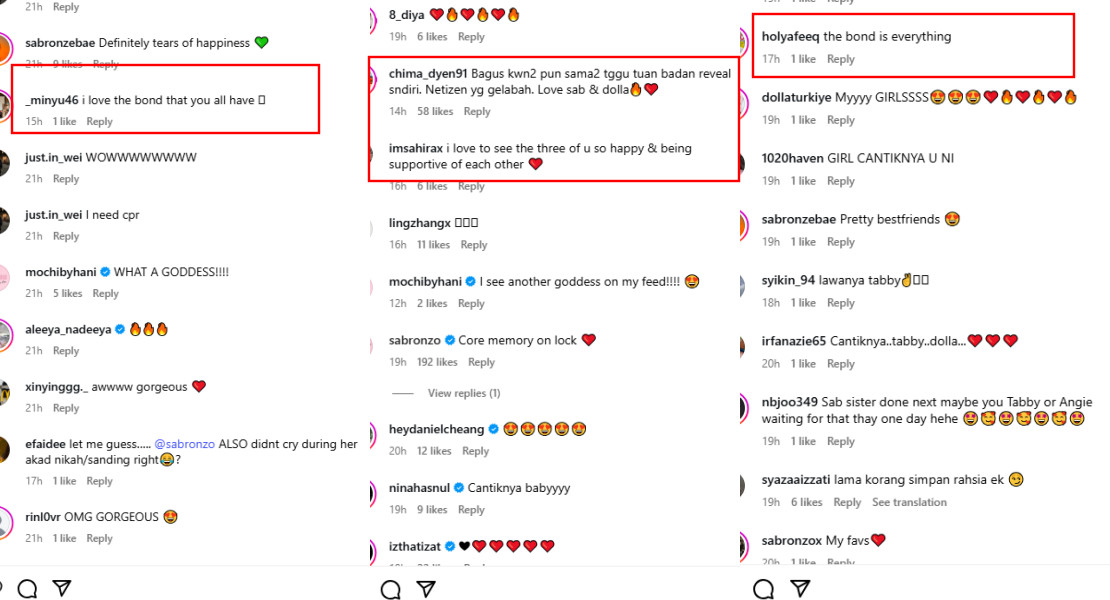The width and height of the screenshot is (1110, 600).
Task: Click the share paper-plane icon below sabronzox's comment
Action: (x=799, y=588)
